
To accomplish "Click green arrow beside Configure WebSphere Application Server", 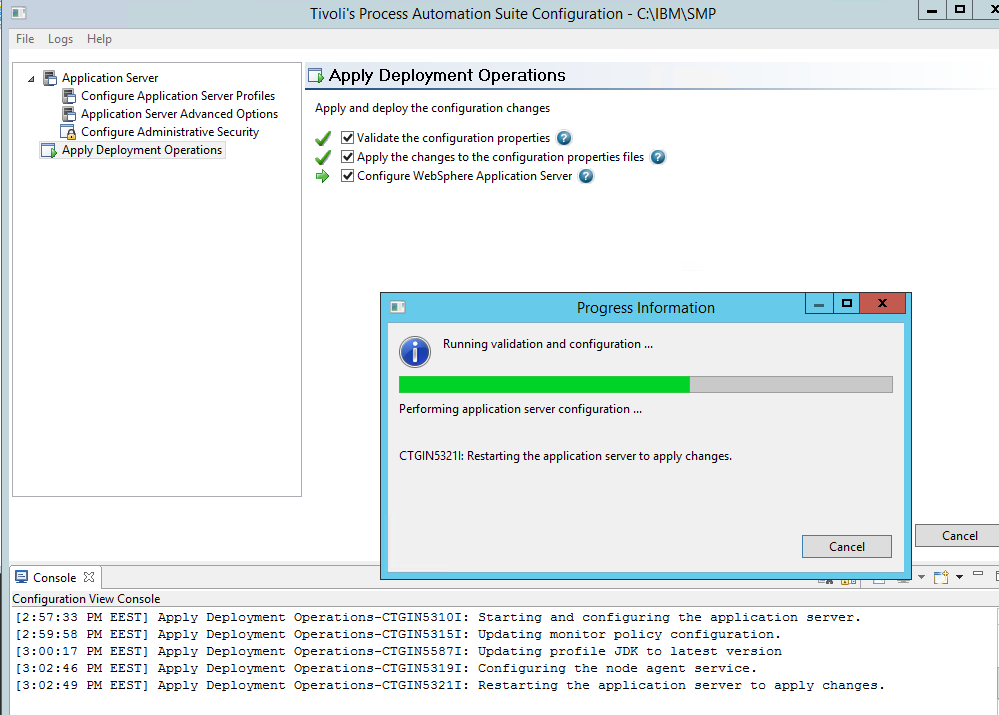I will pyautogui.click(x=323, y=176).
